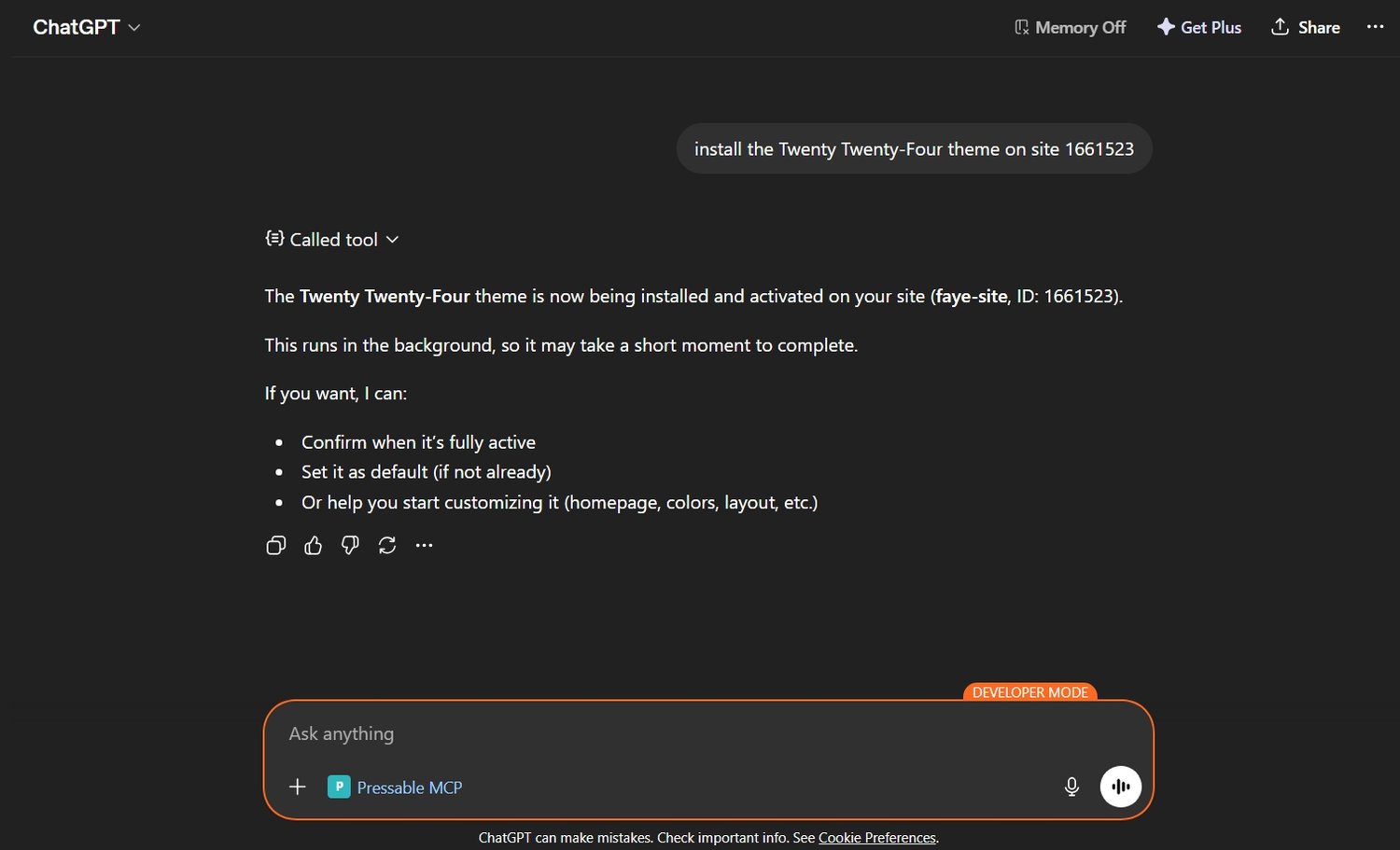Click the user message about Twenty Twenty-Four theme

(x=914, y=149)
